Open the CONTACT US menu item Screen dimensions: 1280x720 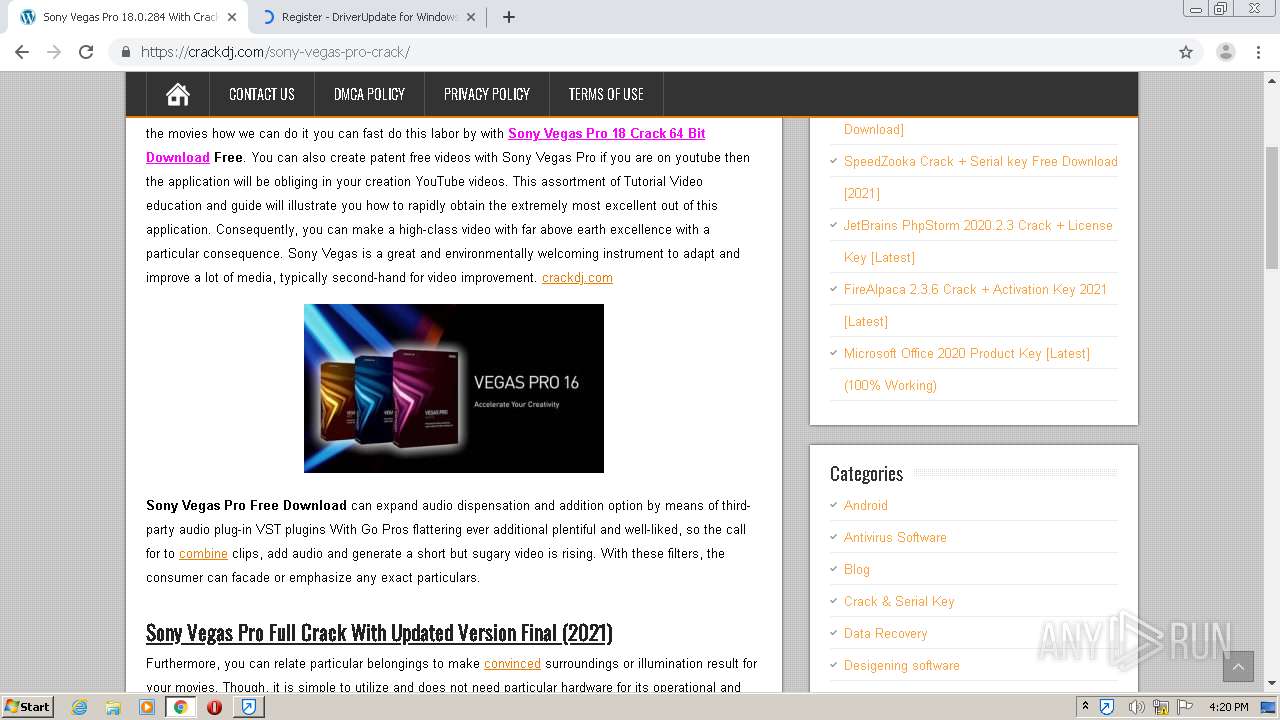tap(262, 94)
